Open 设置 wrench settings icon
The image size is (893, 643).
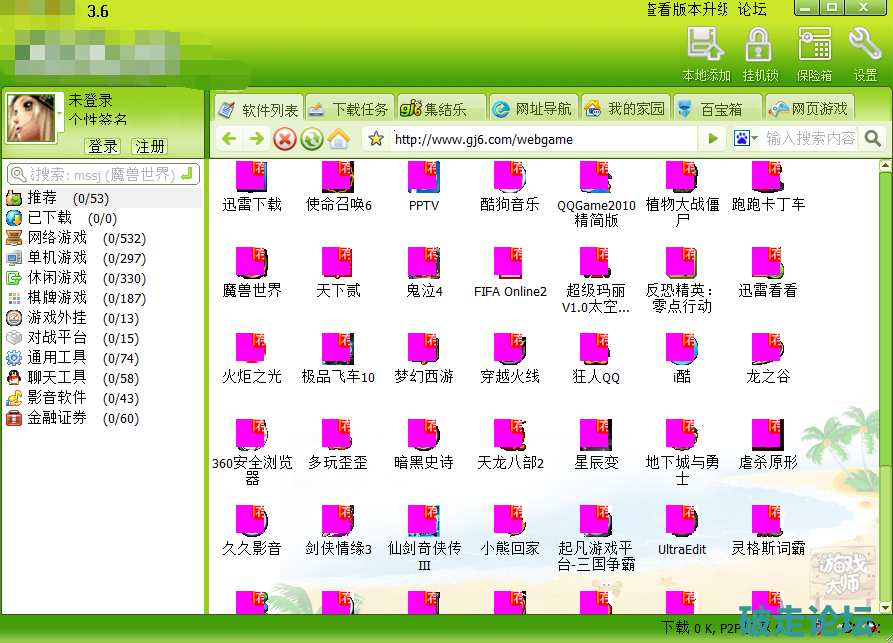[865, 46]
